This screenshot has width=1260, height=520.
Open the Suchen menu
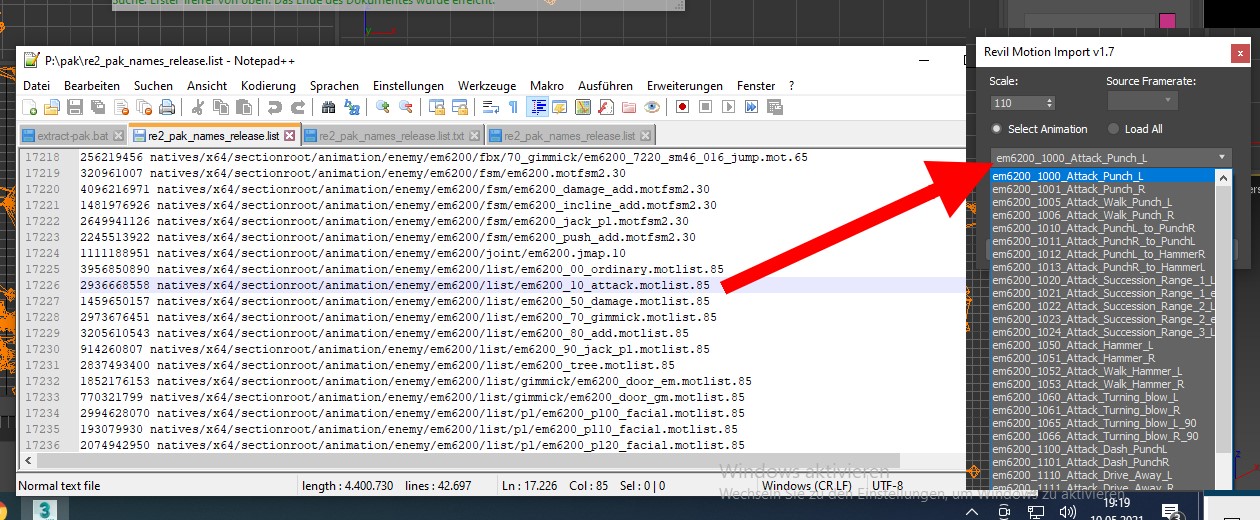coord(153,86)
